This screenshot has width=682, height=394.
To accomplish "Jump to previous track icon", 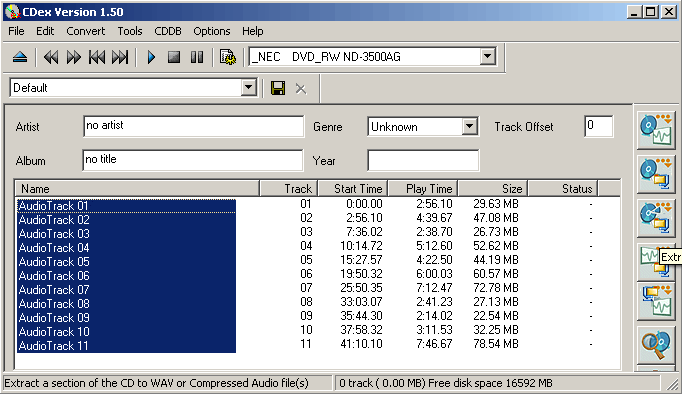I will [x=97, y=57].
